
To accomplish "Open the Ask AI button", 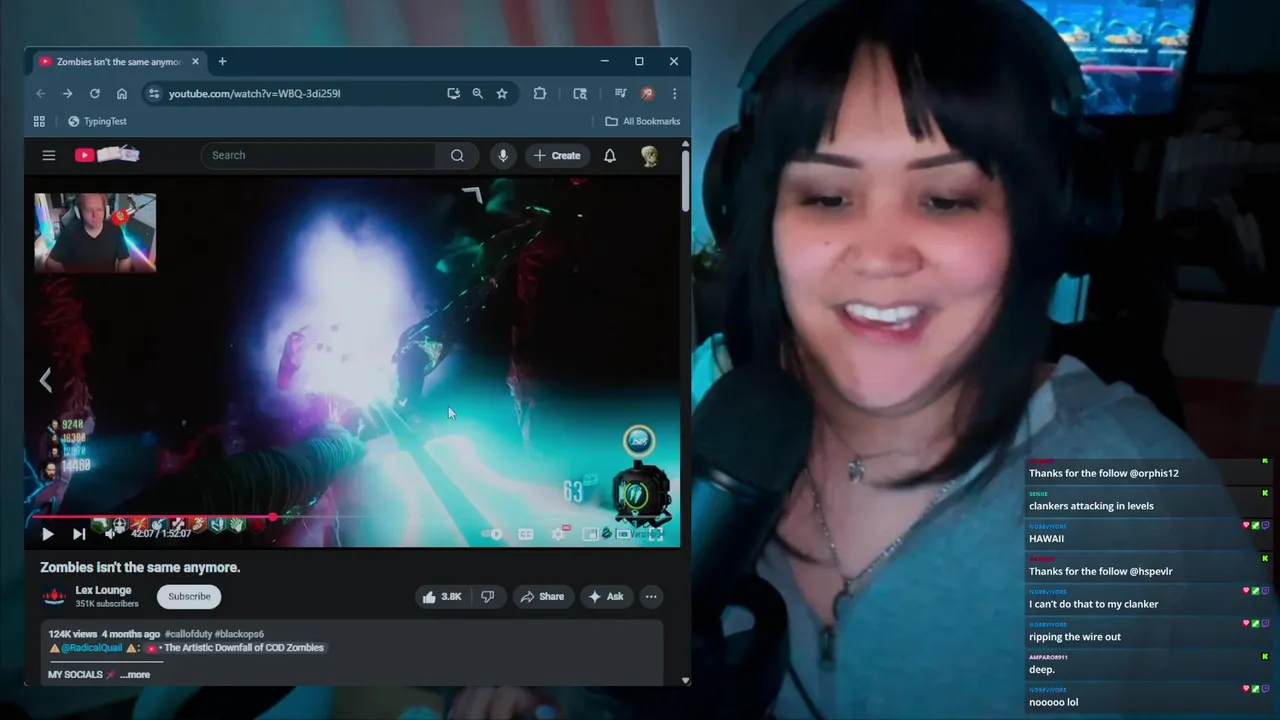I will click(x=606, y=596).
